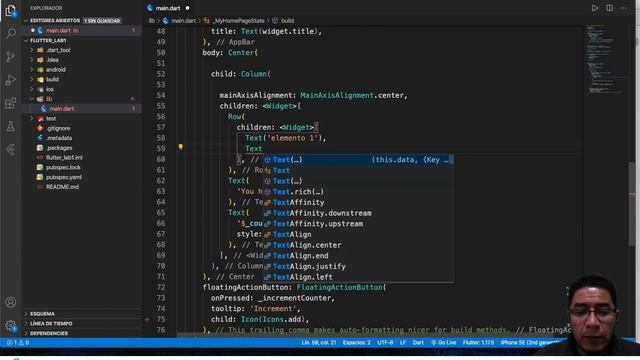Open Flutter 1.17.5 version info
The width and height of the screenshot is (640, 360).
tap(478, 342)
